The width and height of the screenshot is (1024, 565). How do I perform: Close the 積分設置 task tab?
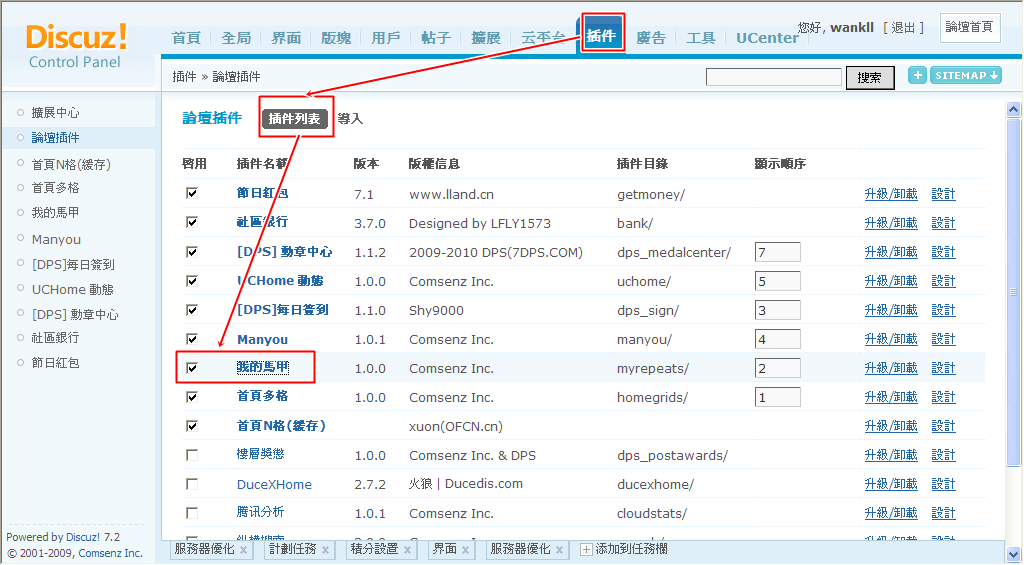(x=407, y=550)
